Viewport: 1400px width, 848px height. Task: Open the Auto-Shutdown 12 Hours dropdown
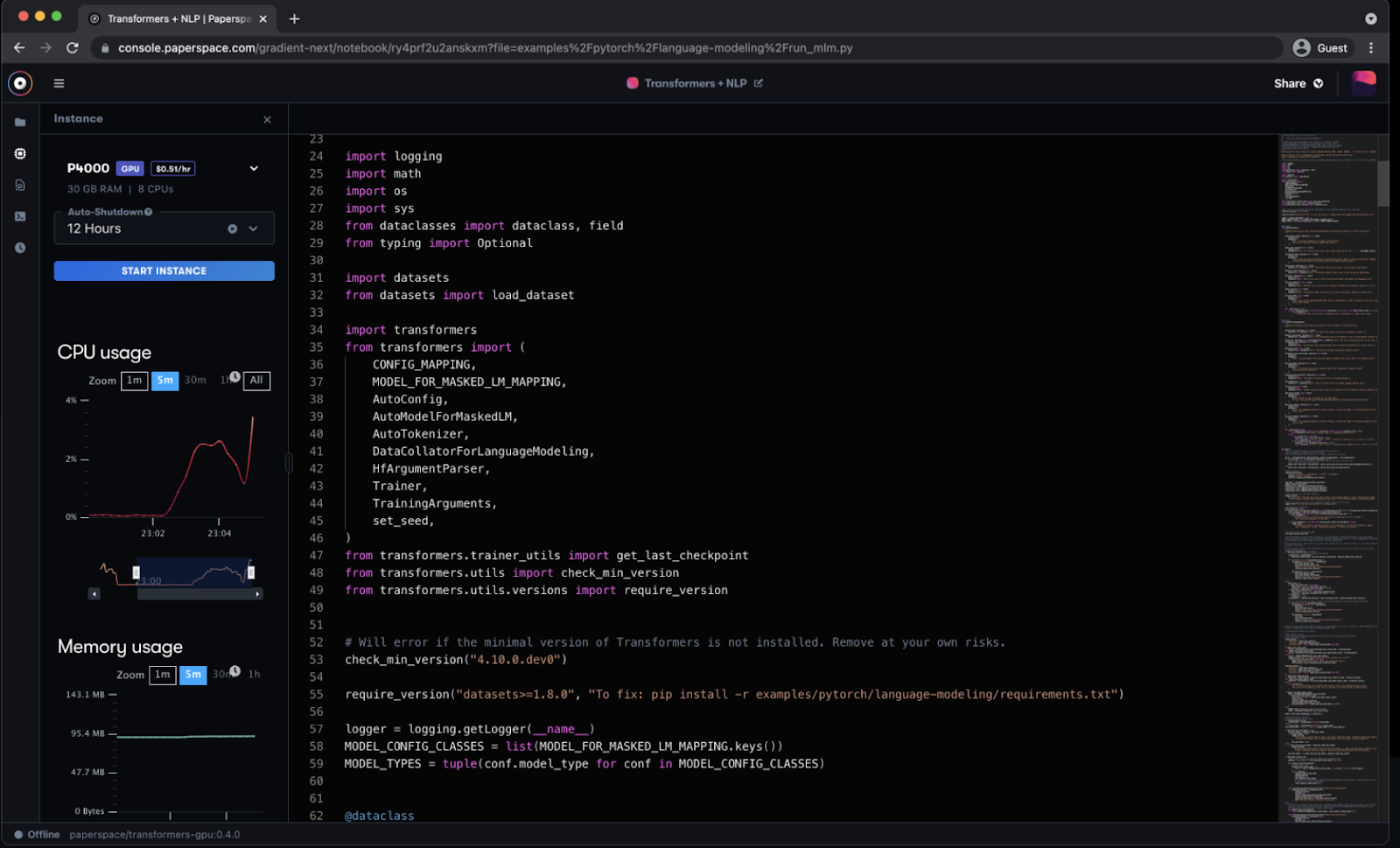[x=253, y=228]
